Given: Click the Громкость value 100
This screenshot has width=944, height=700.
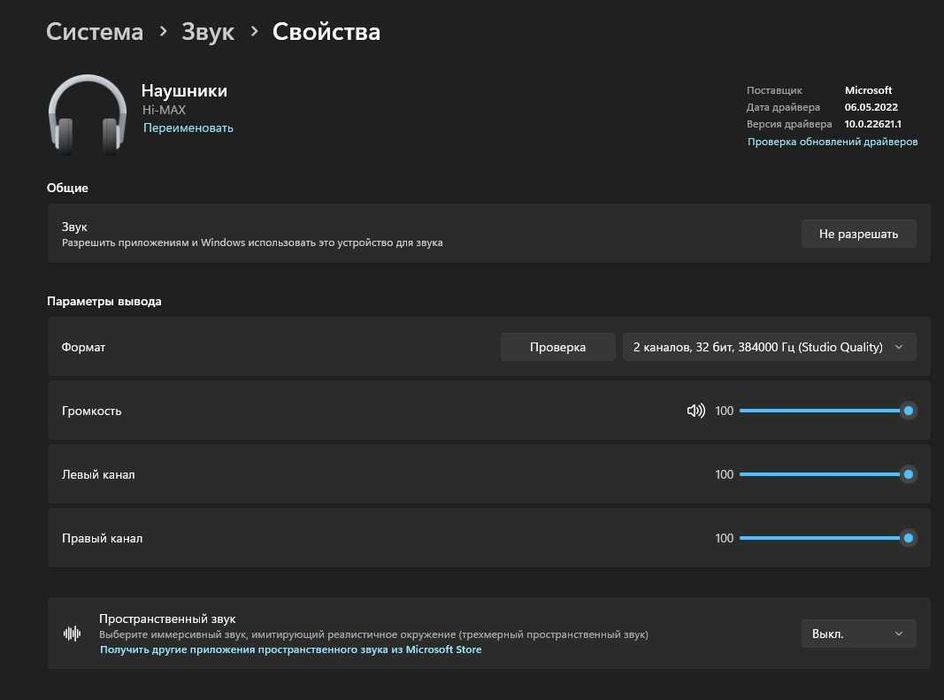Looking at the screenshot, I should (724, 410).
